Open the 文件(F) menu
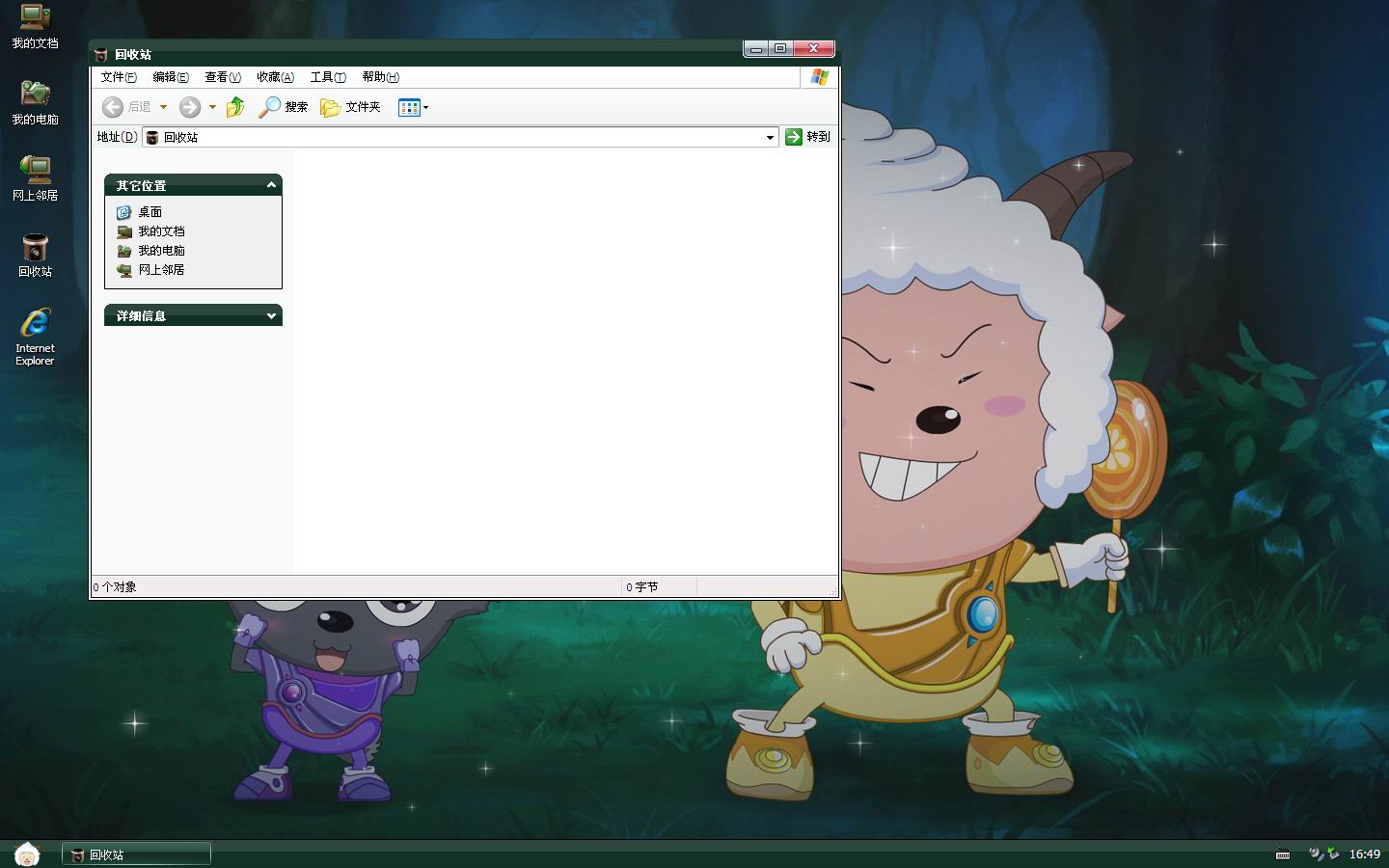 (119, 77)
